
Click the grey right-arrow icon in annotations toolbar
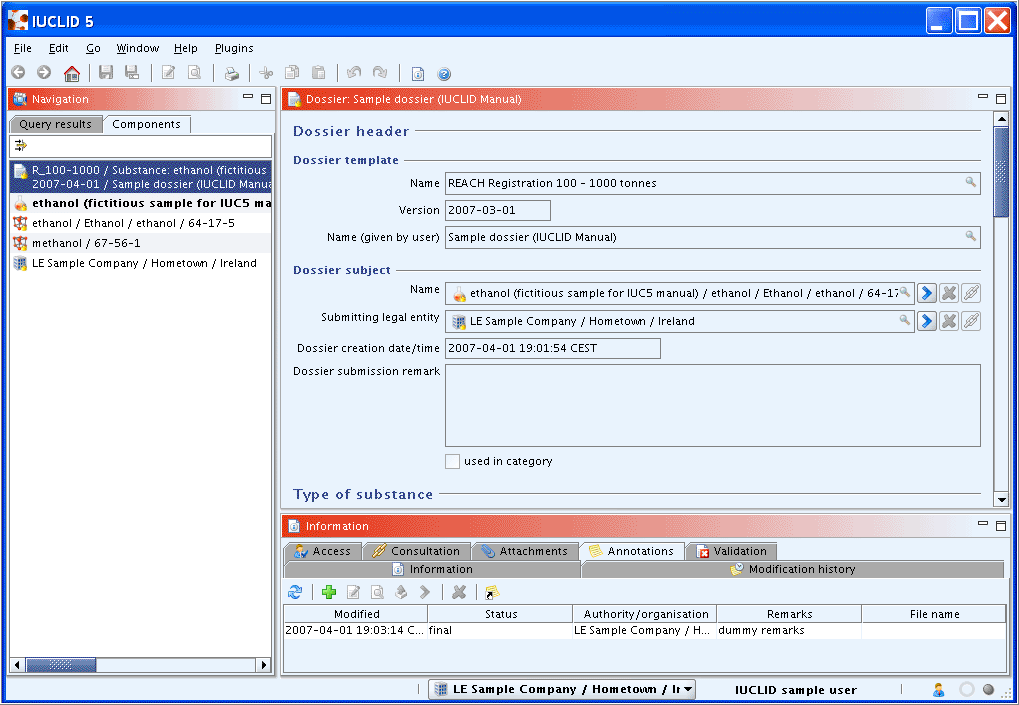tap(424, 592)
